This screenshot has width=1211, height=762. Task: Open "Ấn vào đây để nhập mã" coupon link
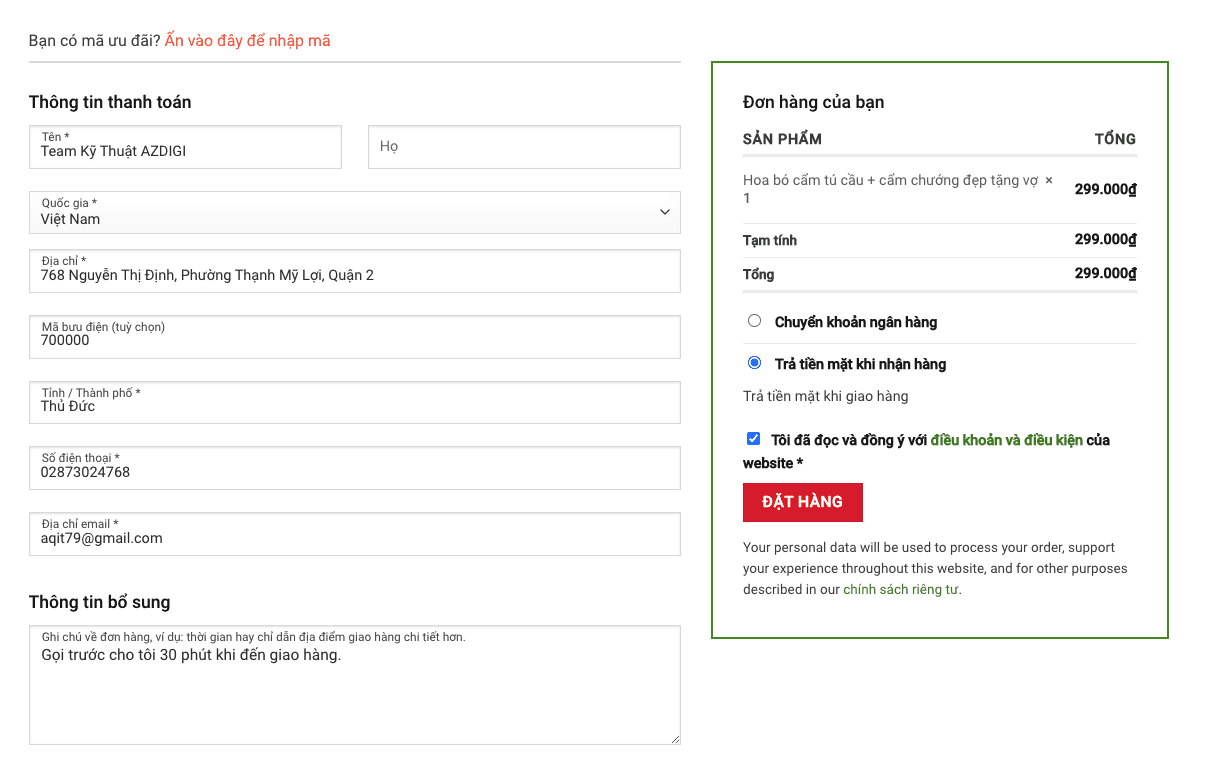(247, 40)
